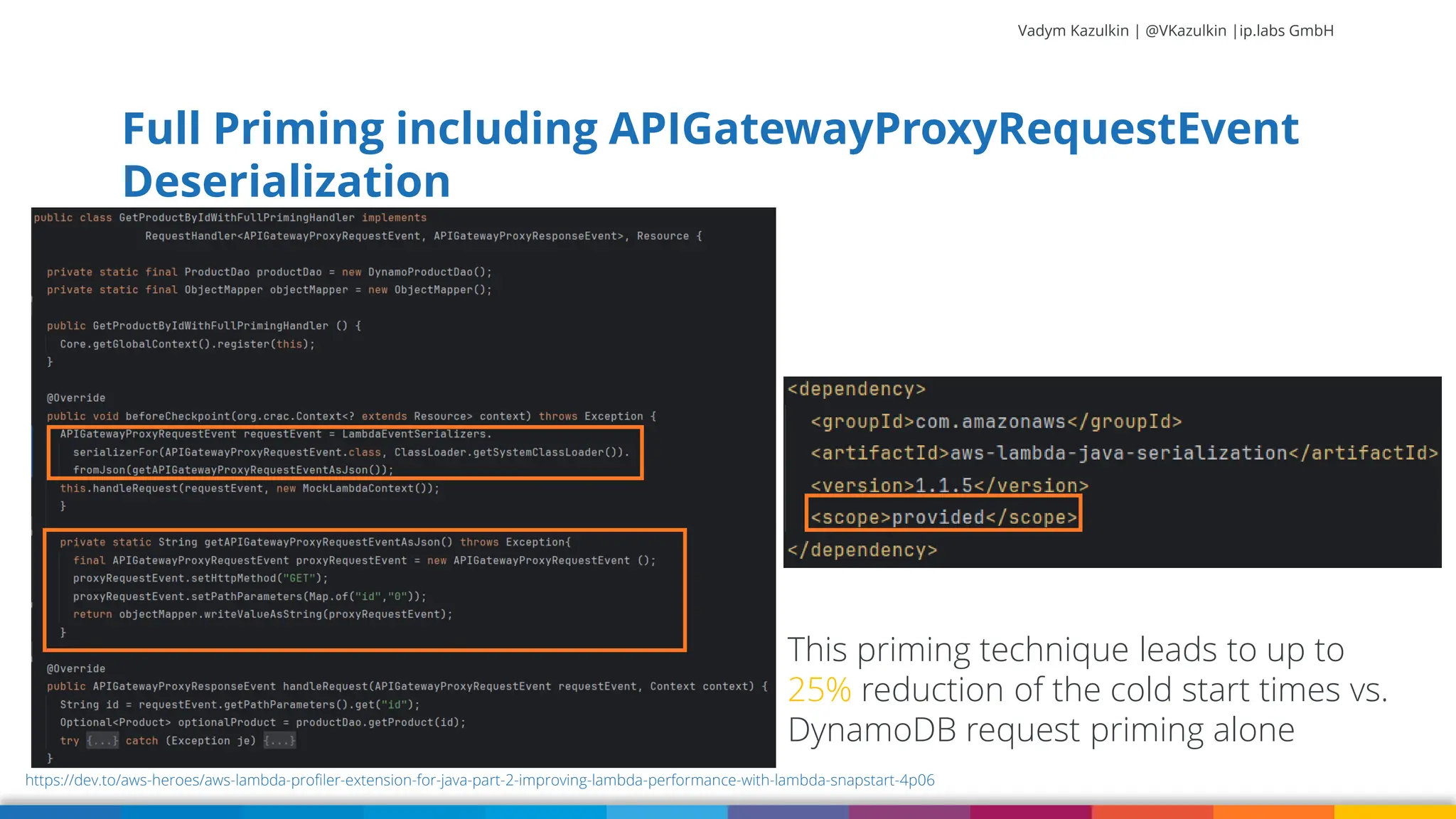This screenshot has height=819, width=1456.
Task: Select the @VKazulkin handle in the header
Action: pyautogui.click(x=1185, y=31)
